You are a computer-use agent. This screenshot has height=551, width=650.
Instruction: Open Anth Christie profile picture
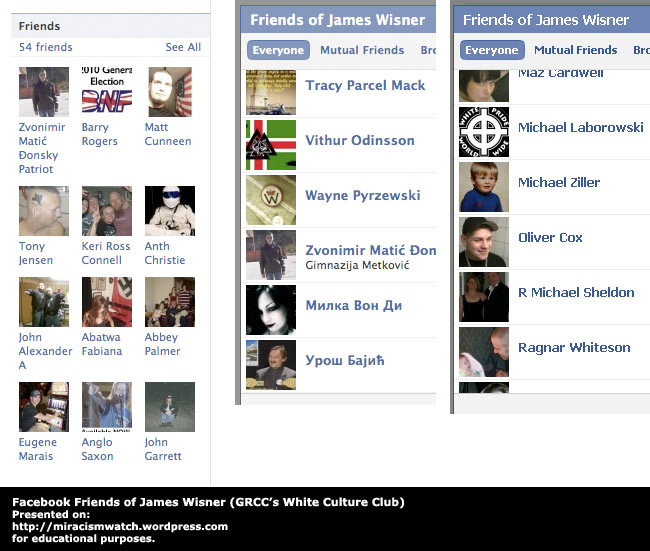pos(170,211)
